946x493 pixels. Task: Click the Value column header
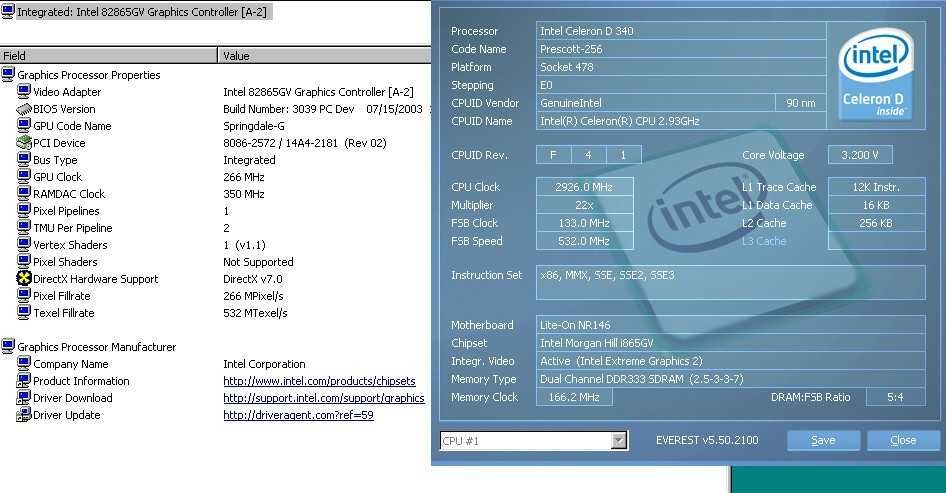(x=324, y=56)
